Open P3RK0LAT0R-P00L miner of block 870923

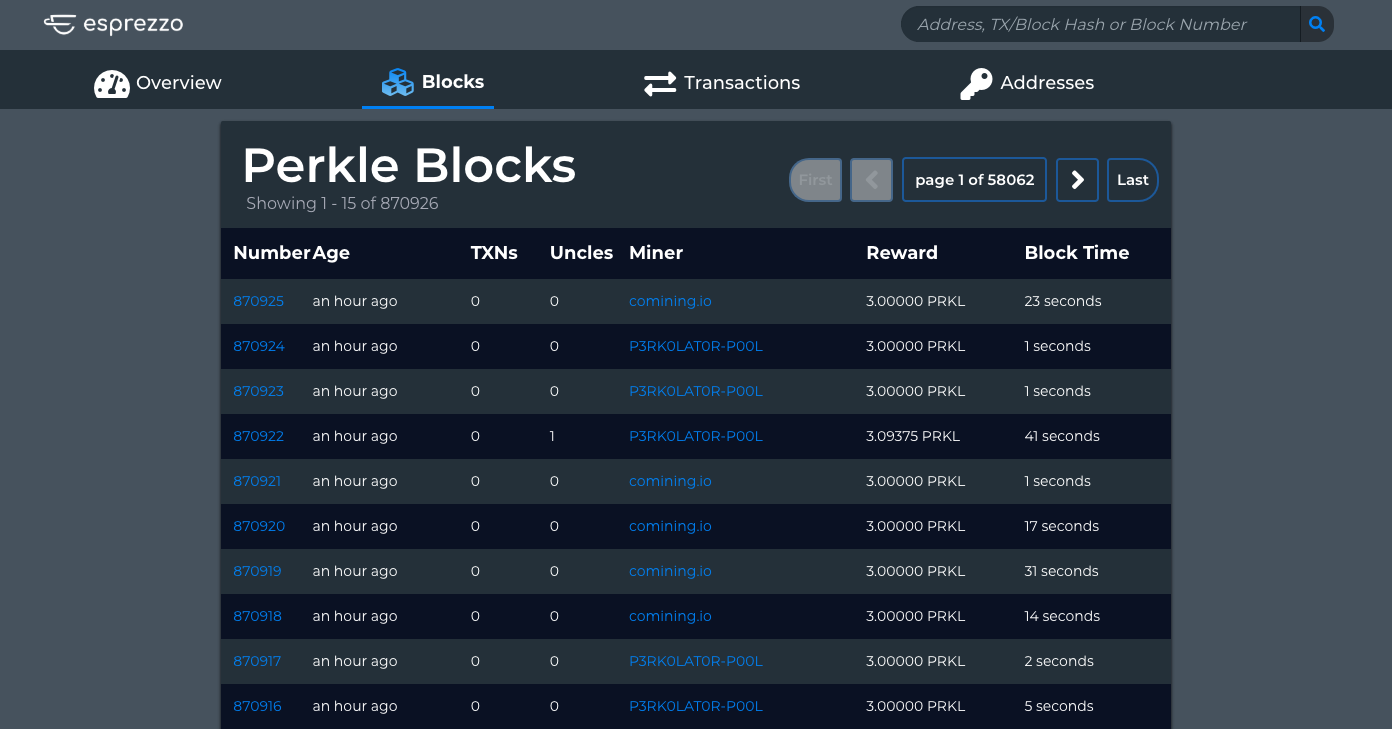[696, 391]
